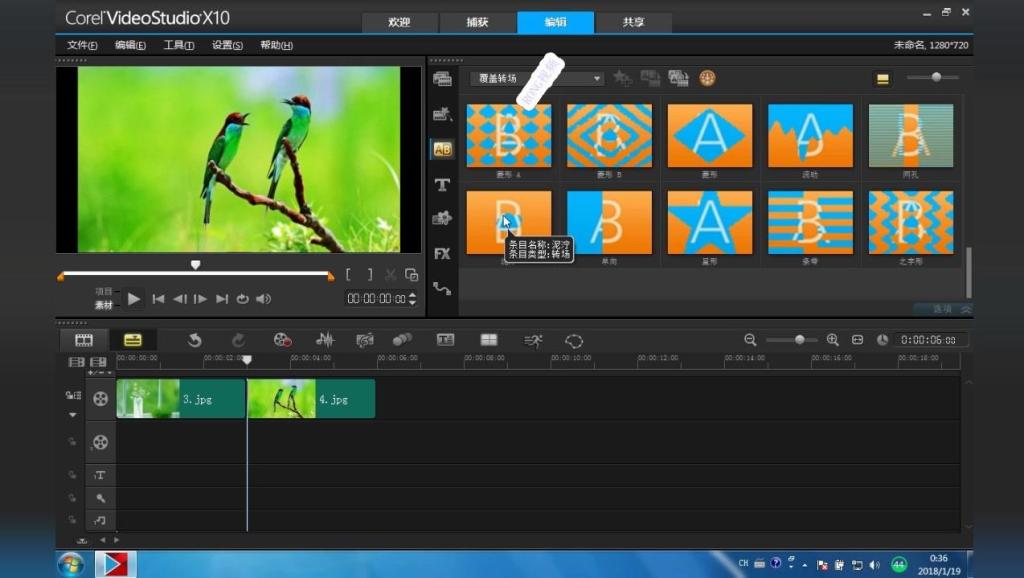Open the Media library icon
Image resolution: width=1024 pixels, height=578 pixels.
[442, 79]
